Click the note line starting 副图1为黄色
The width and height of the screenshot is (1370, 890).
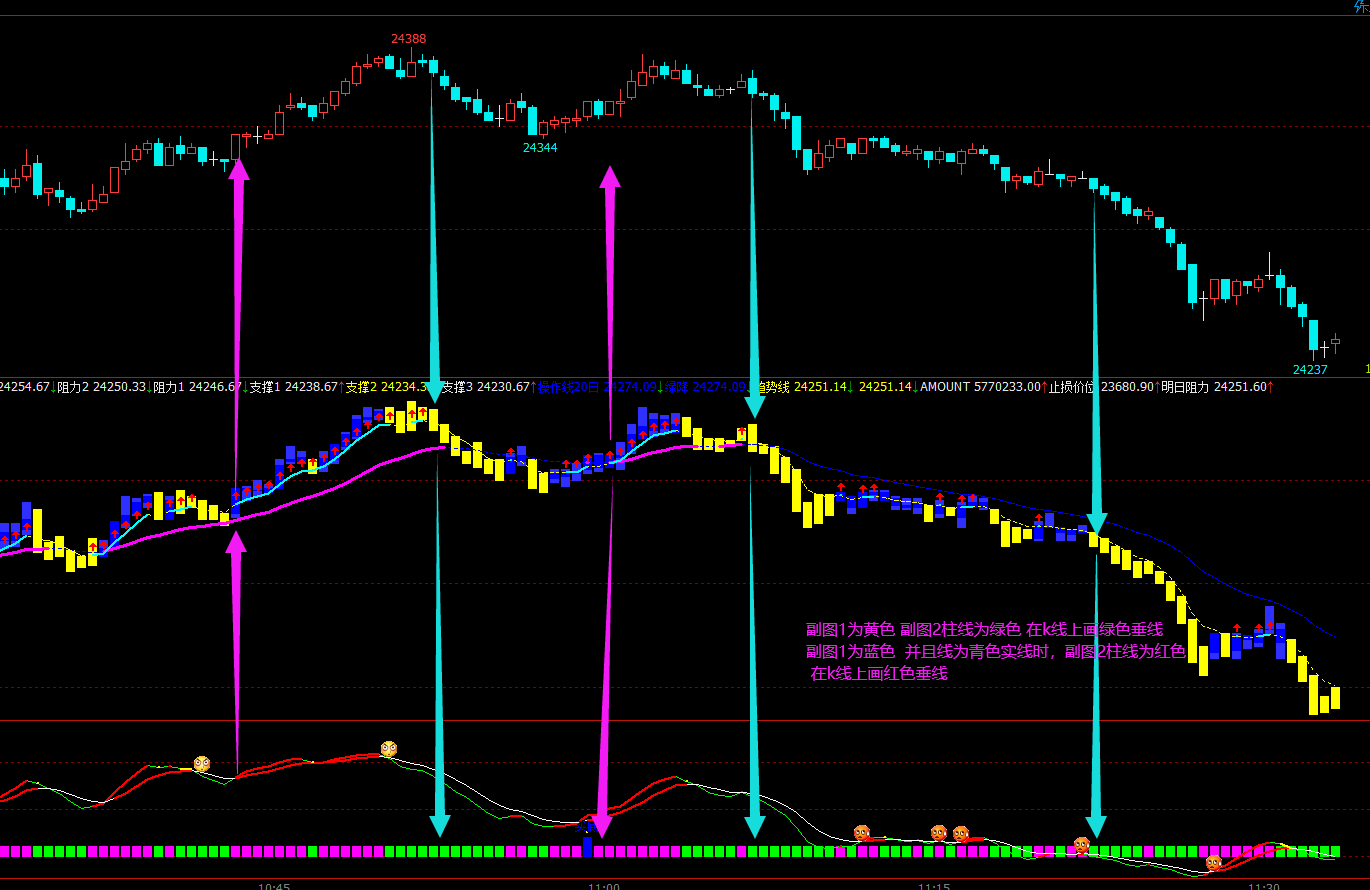pyautogui.click(x=985, y=630)
